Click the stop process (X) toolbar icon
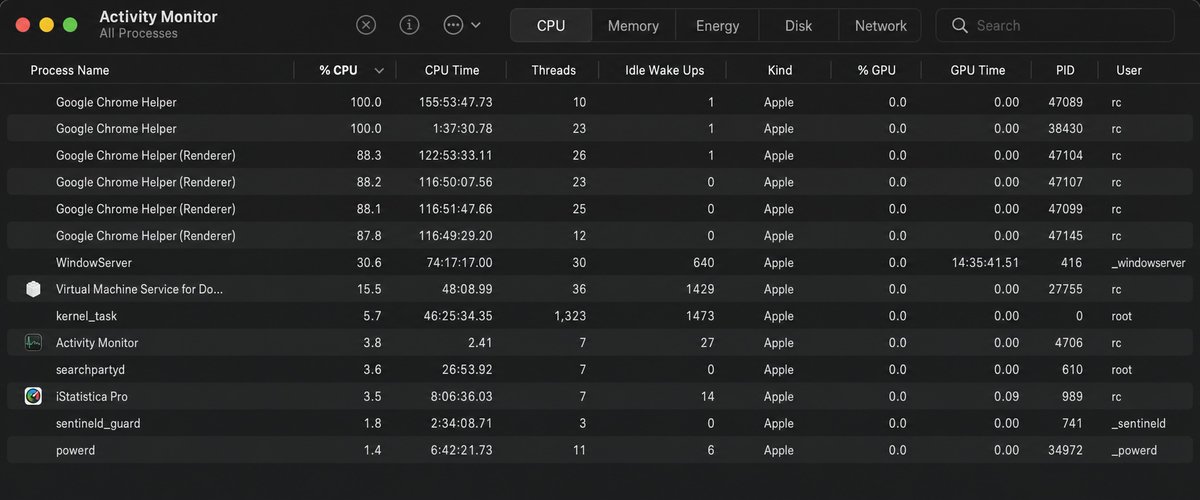 tap(366, 25)
